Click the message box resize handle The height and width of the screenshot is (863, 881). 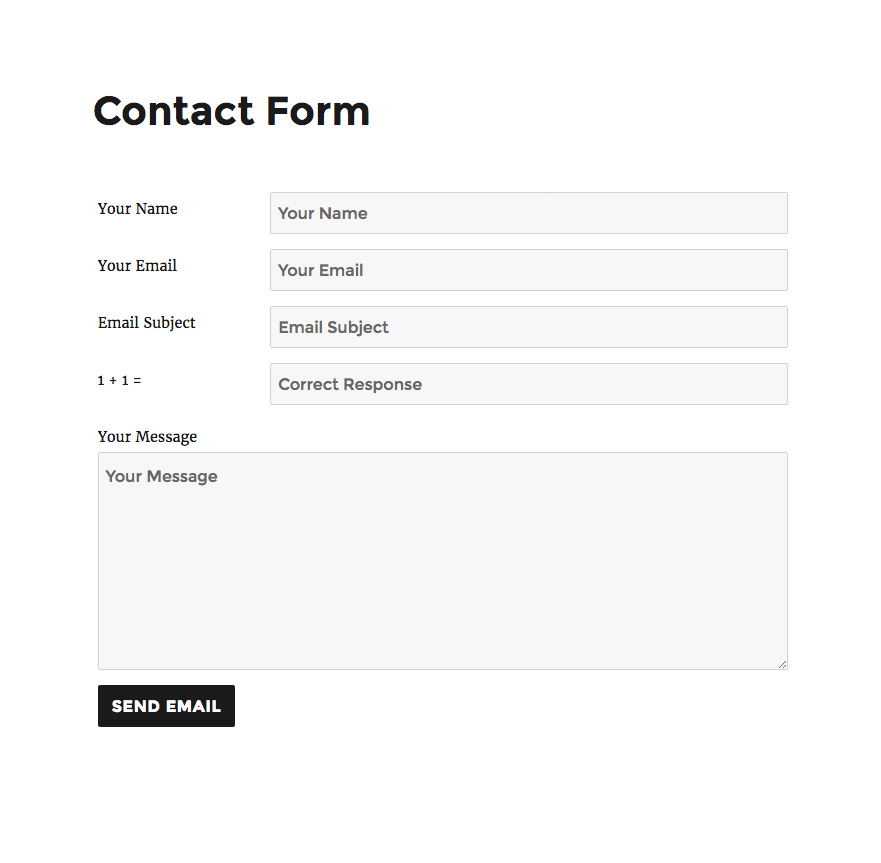783,663
